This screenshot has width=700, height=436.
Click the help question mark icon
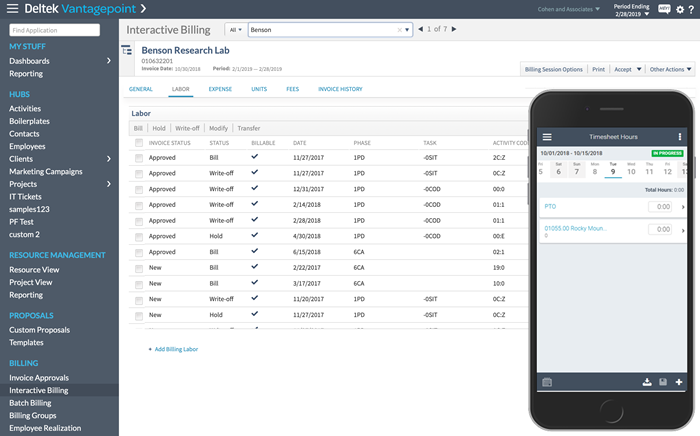point(691,10)
